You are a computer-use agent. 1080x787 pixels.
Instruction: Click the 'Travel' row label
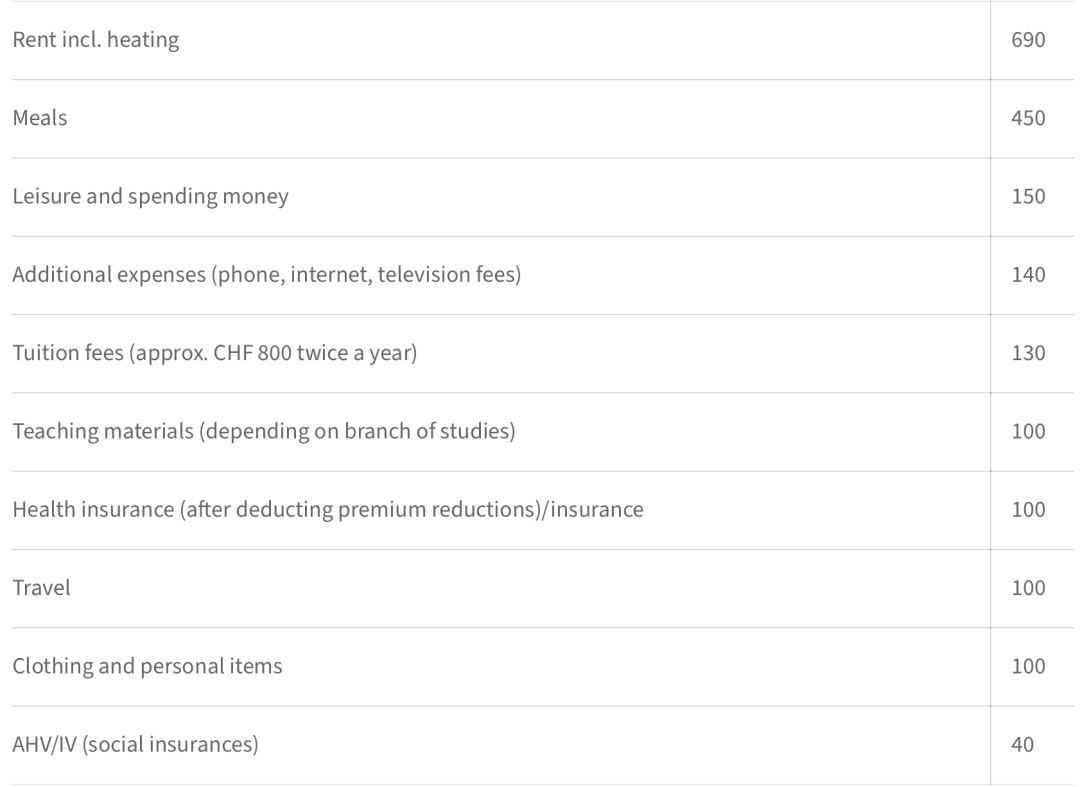pyautogui.click(x=41, y=588)
